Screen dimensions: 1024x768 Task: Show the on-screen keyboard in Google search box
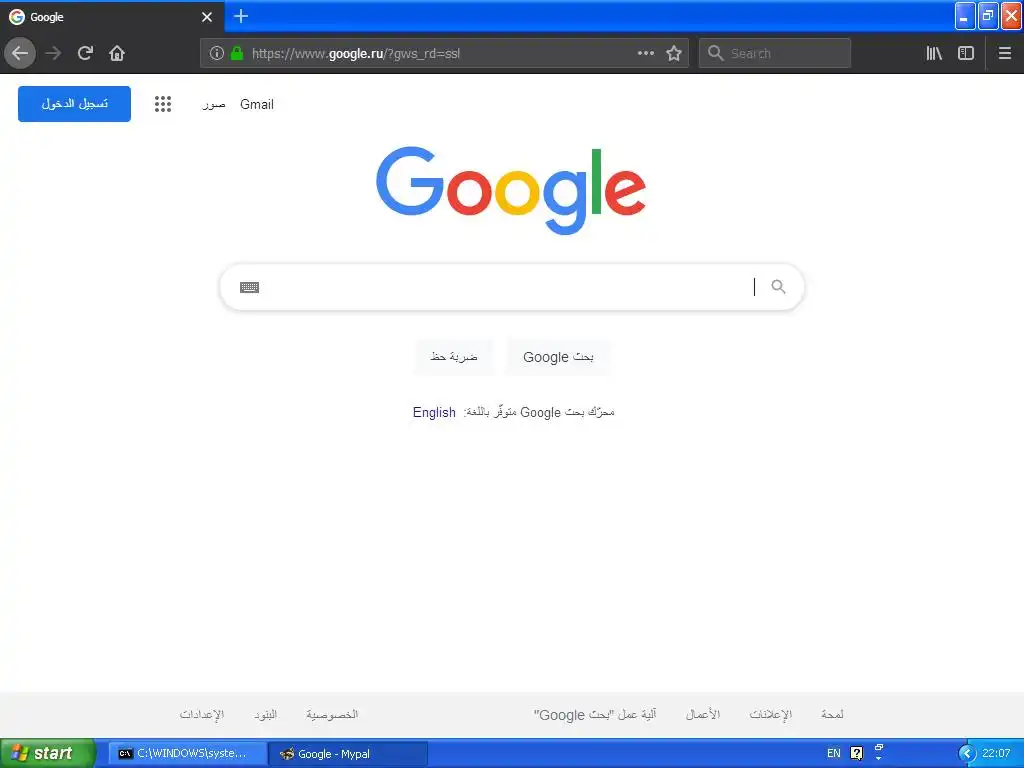249,287
